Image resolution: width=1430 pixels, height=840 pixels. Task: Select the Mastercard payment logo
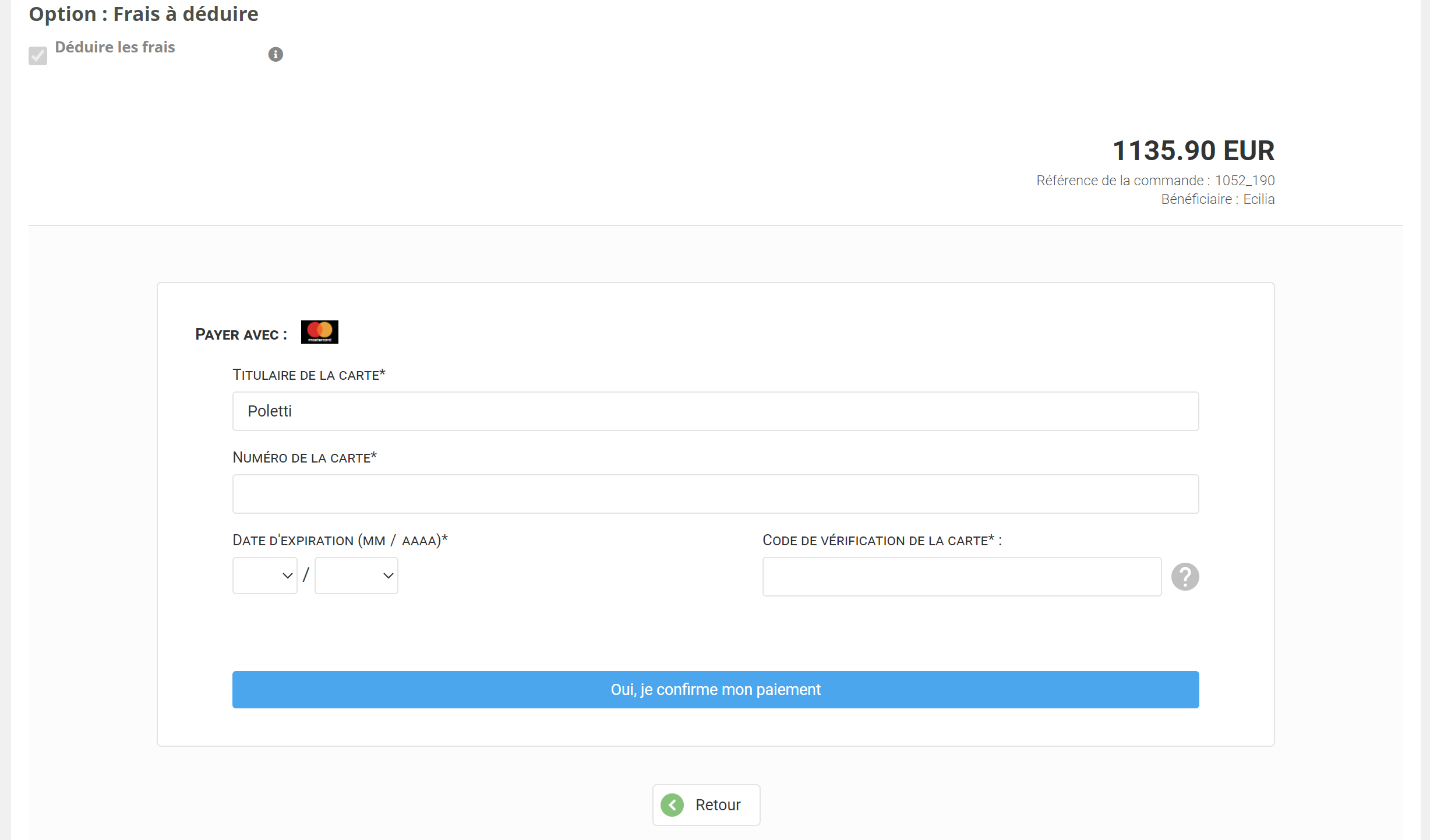[319, 332]
